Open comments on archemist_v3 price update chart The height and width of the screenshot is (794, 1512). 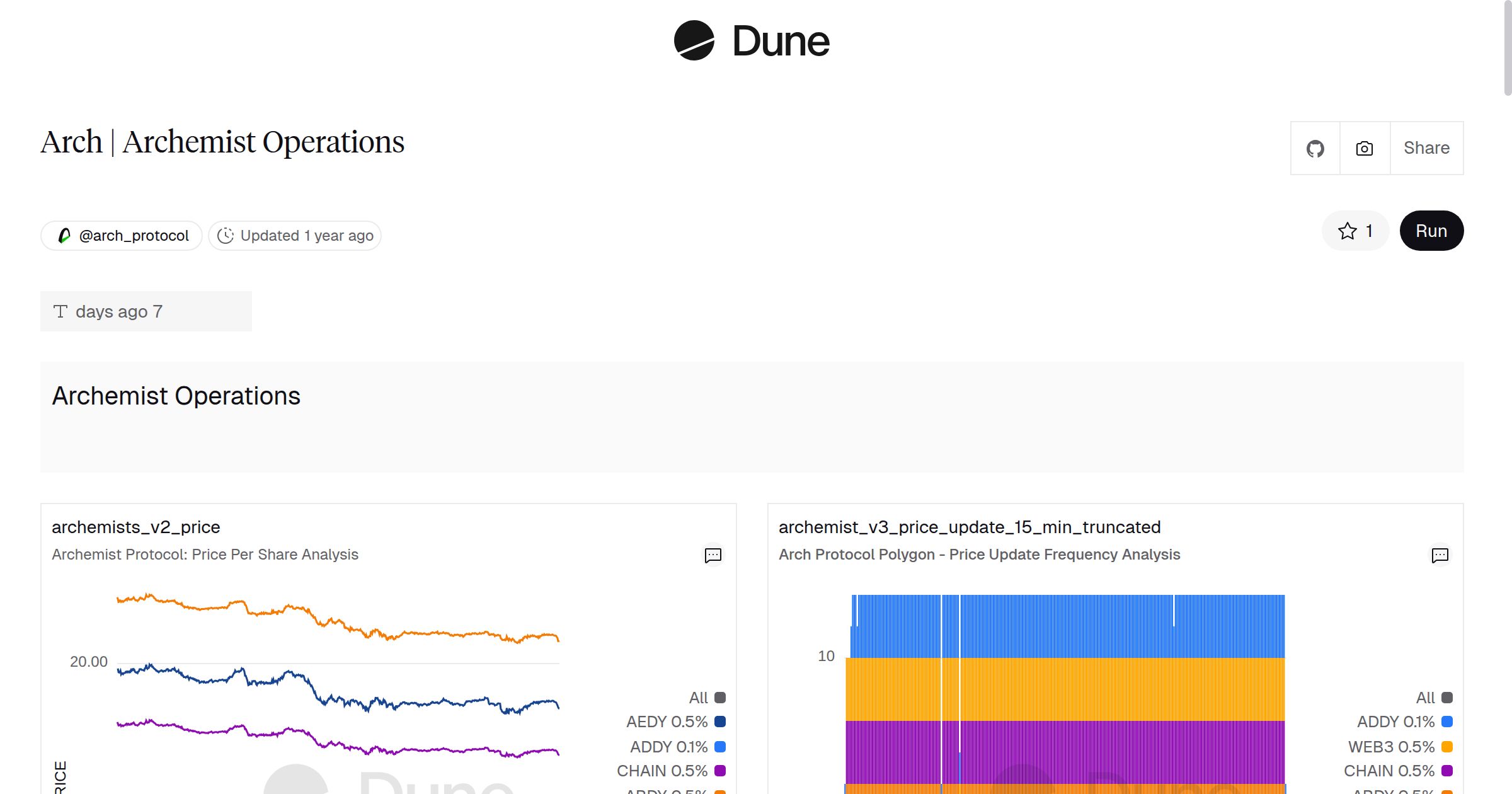pyautogui.click(x=1440, y=555)
